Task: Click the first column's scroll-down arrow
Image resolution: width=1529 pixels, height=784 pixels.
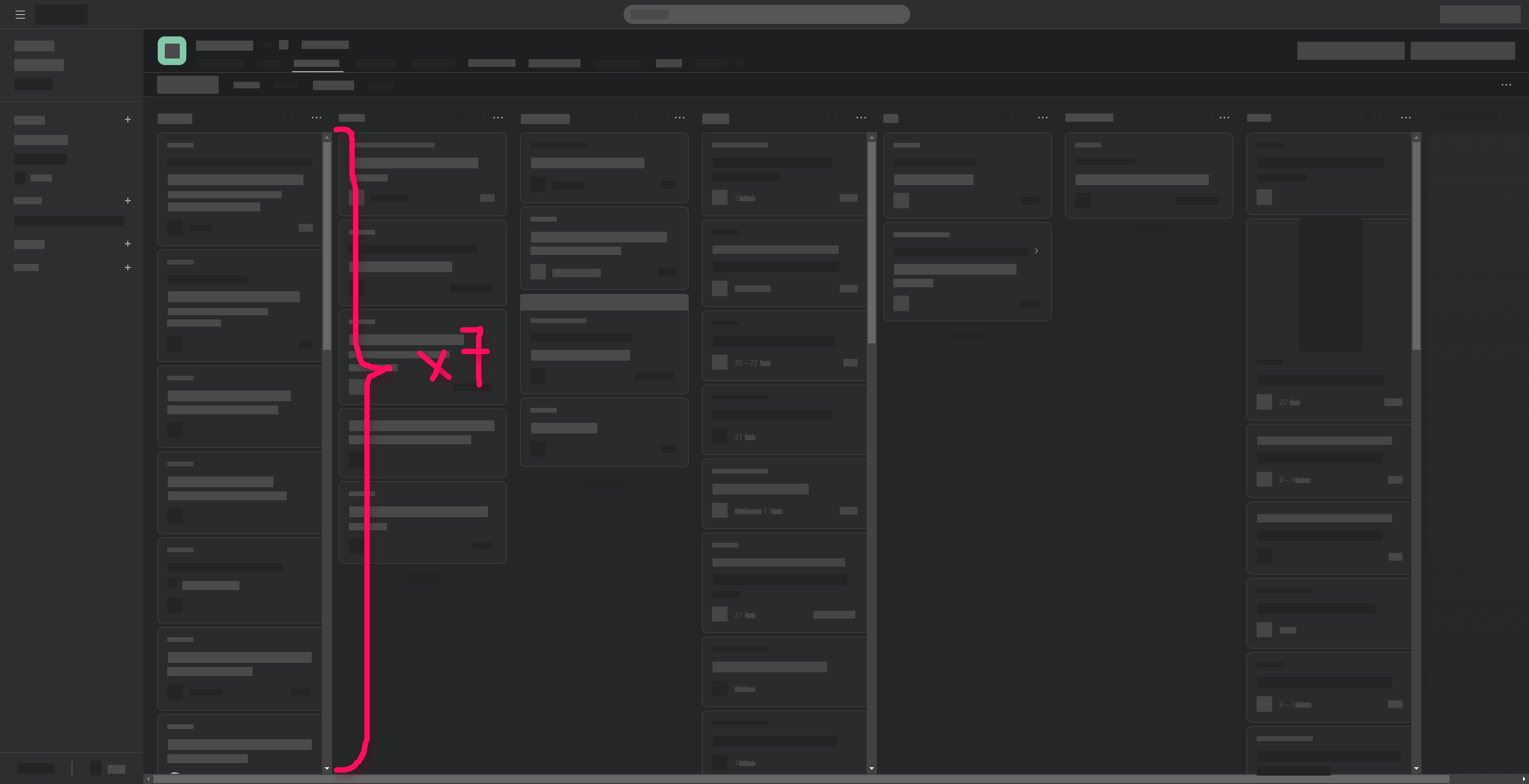Action: point(327,768)
